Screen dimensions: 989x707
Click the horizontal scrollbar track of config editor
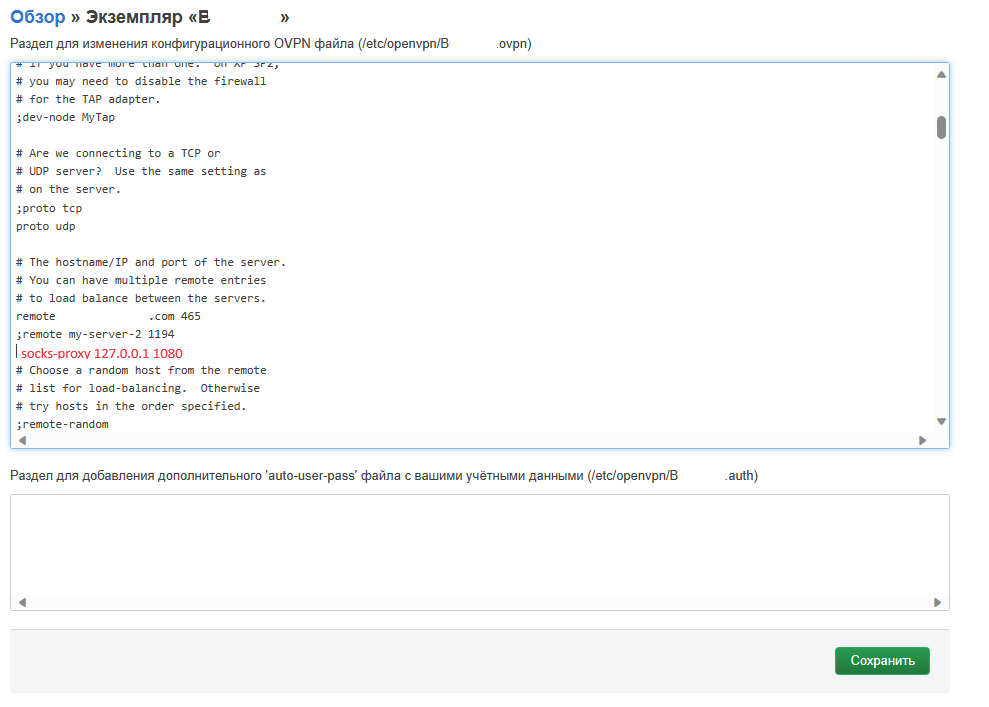pos(470,440)
